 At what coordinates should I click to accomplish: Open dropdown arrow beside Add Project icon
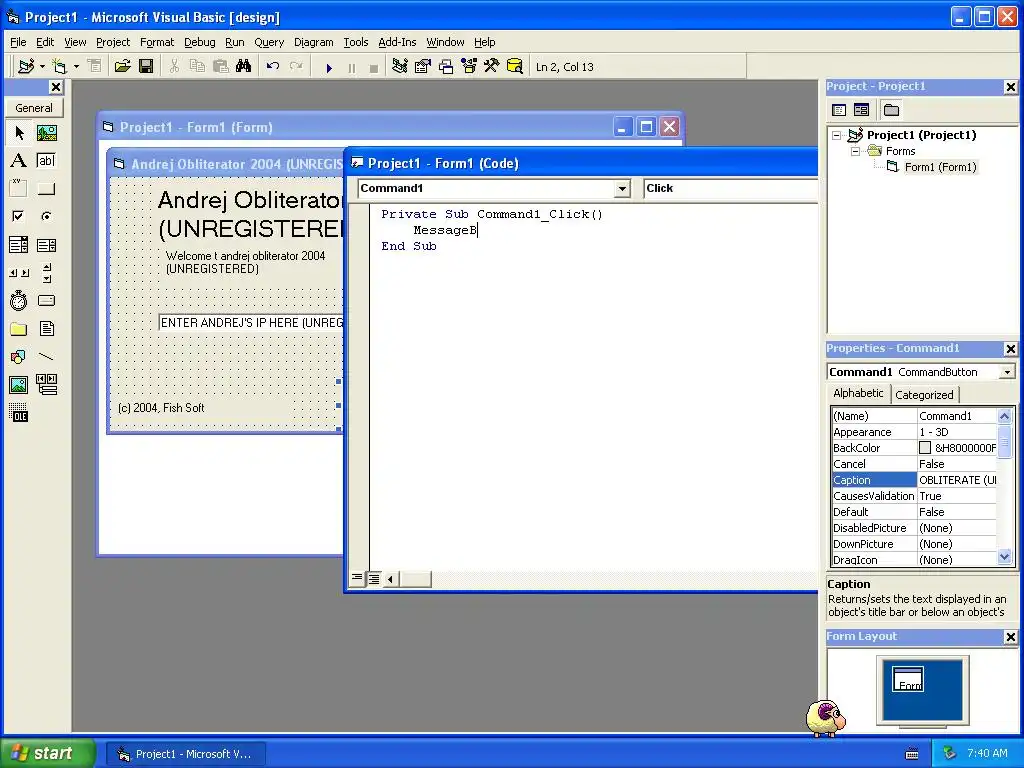[x=42, y=66]
